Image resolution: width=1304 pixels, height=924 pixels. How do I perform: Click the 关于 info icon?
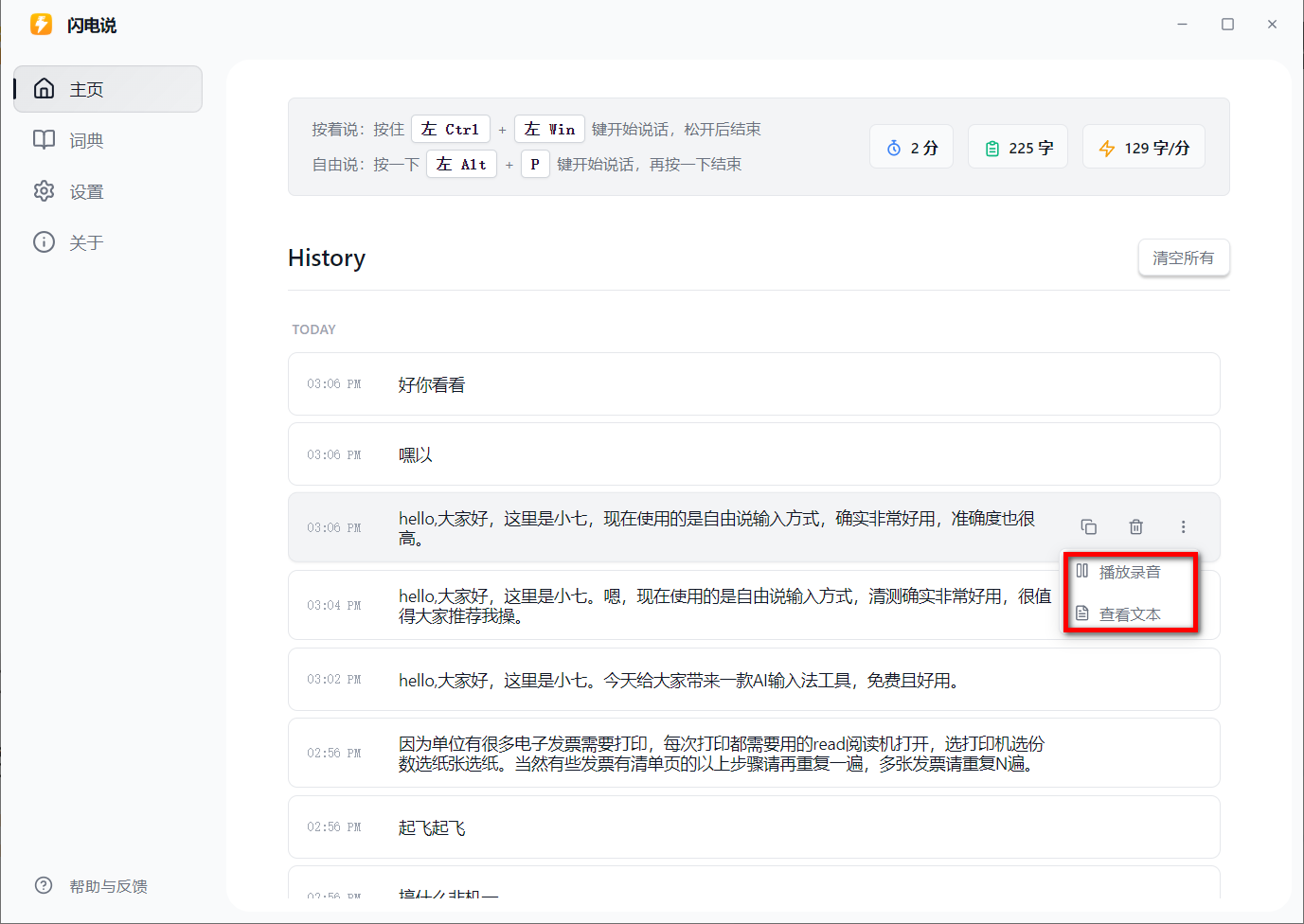coord(44,241)
